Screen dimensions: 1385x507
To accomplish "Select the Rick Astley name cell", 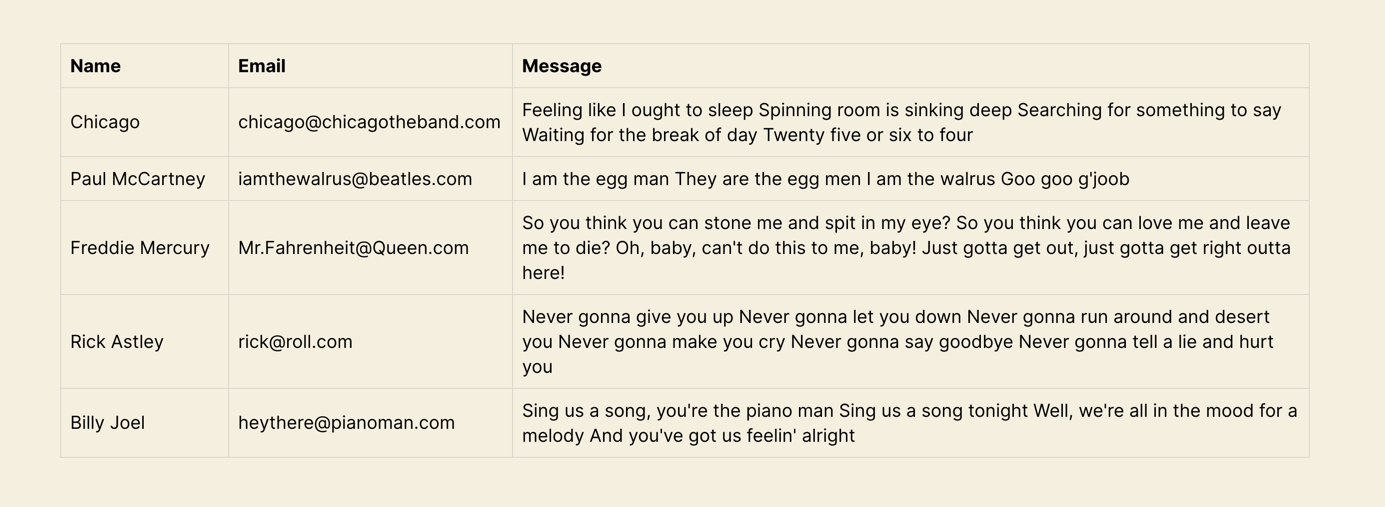I will 117,342.
